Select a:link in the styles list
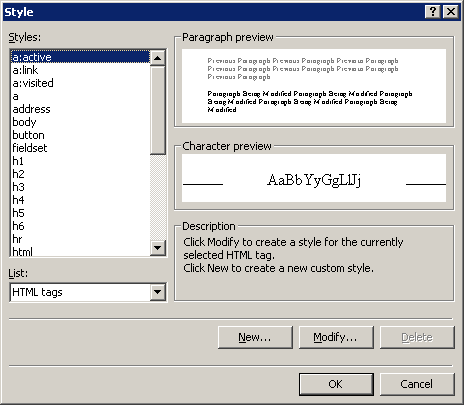This screenshot has height=405, width=464. [x=80, y=70]
